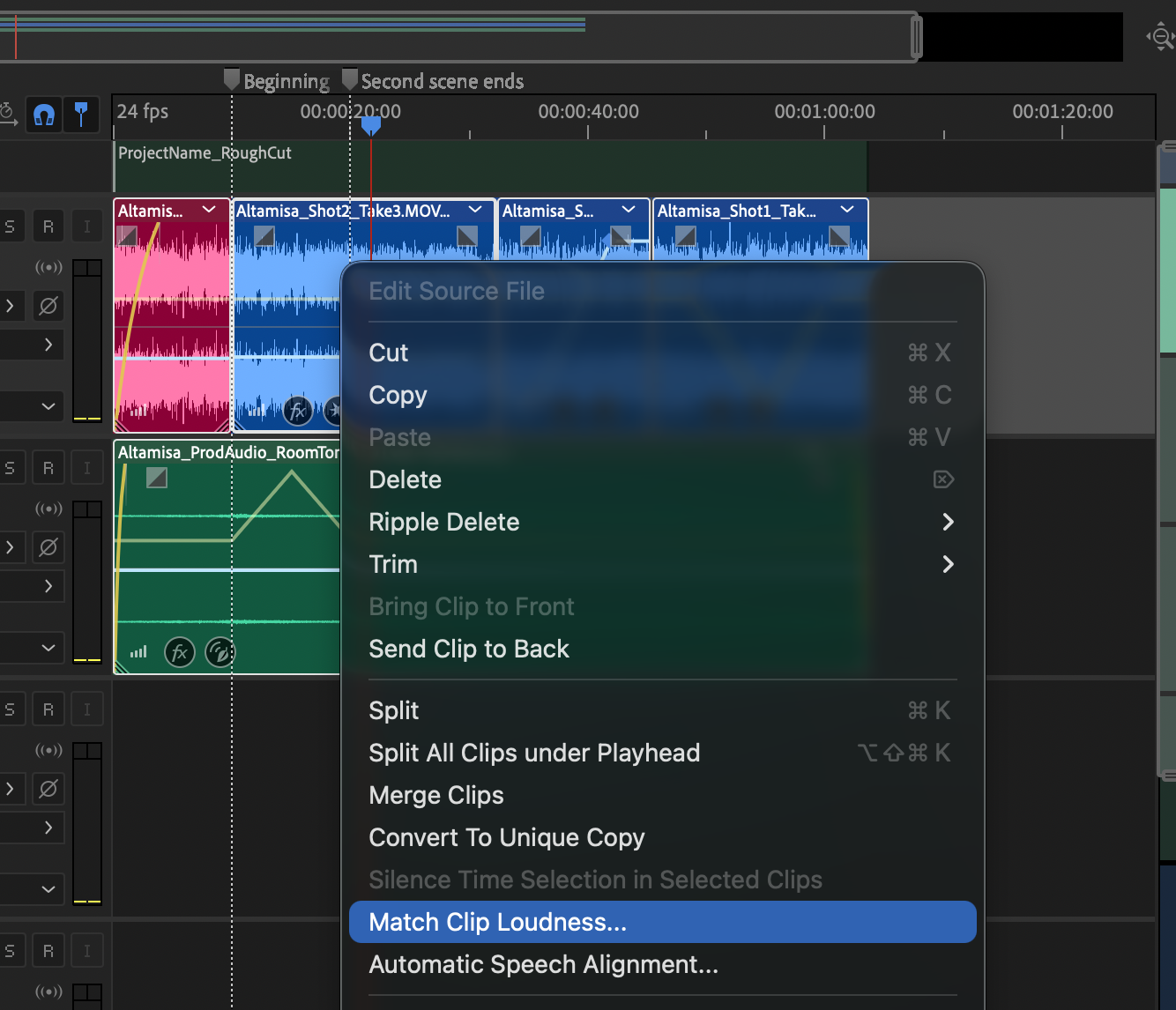This screenshot has width=1176, height=1010.
Task: Click the Second scene ends marker
Action: (x=350, y=80)
